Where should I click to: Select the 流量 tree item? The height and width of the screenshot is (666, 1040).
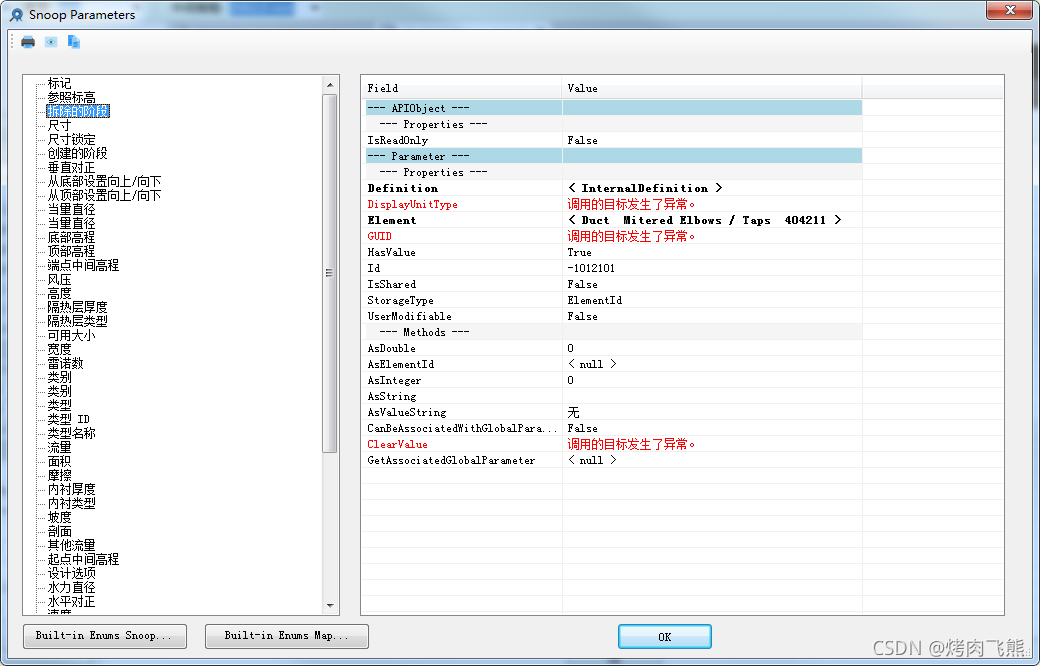(59, 447)
